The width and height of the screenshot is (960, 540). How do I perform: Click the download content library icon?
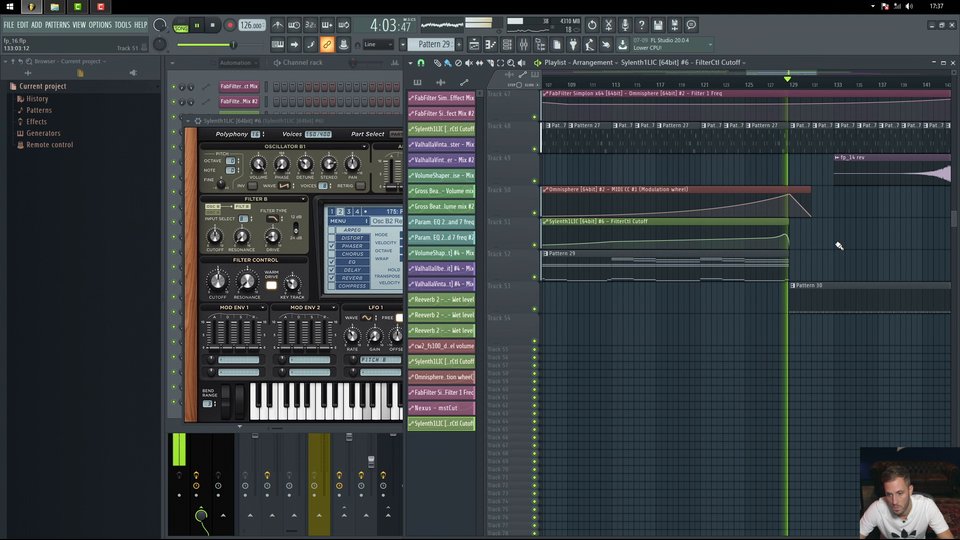pyautogui.click(x=623, y=44)
